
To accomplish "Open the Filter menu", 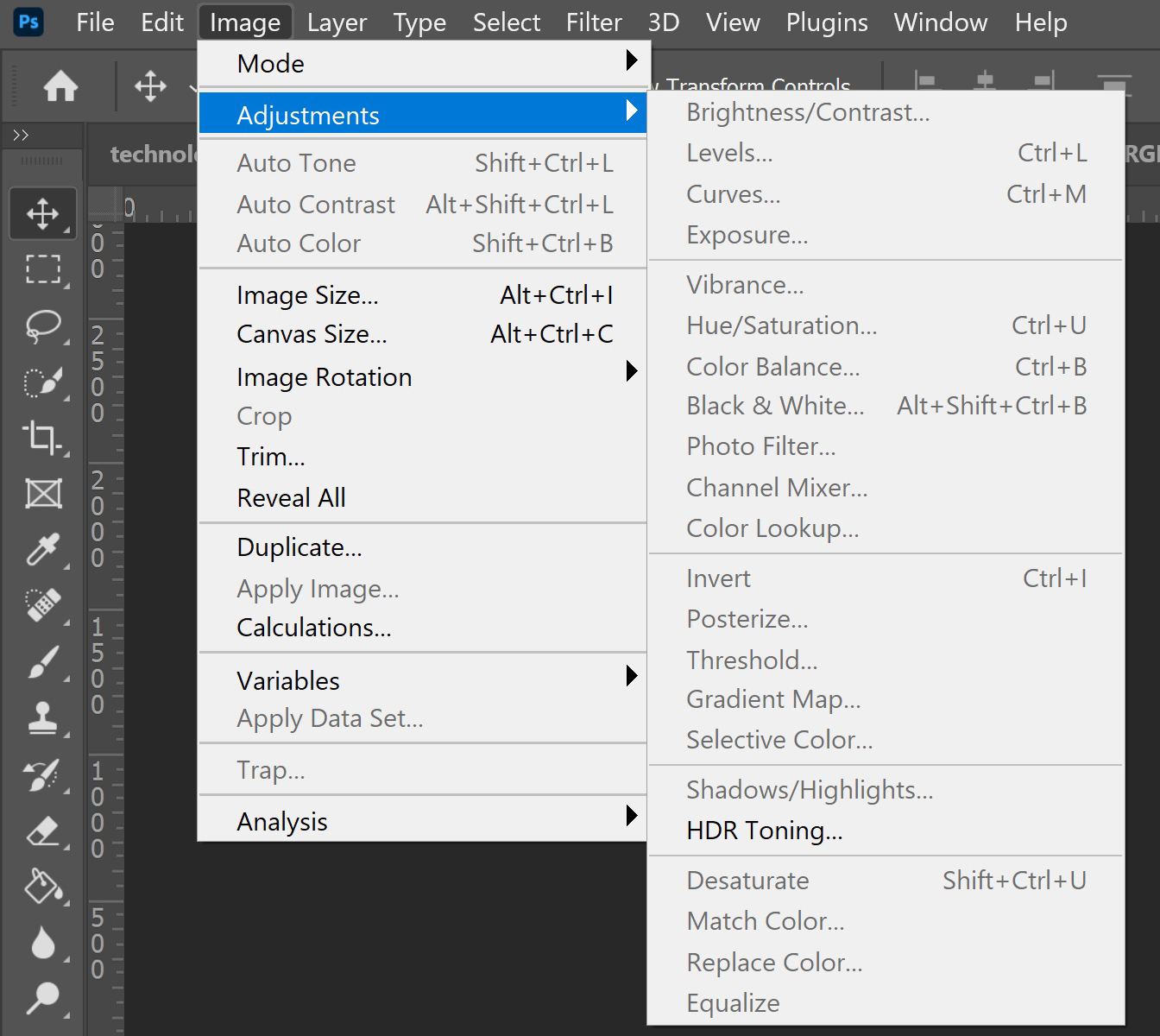I will pos(594,22).
